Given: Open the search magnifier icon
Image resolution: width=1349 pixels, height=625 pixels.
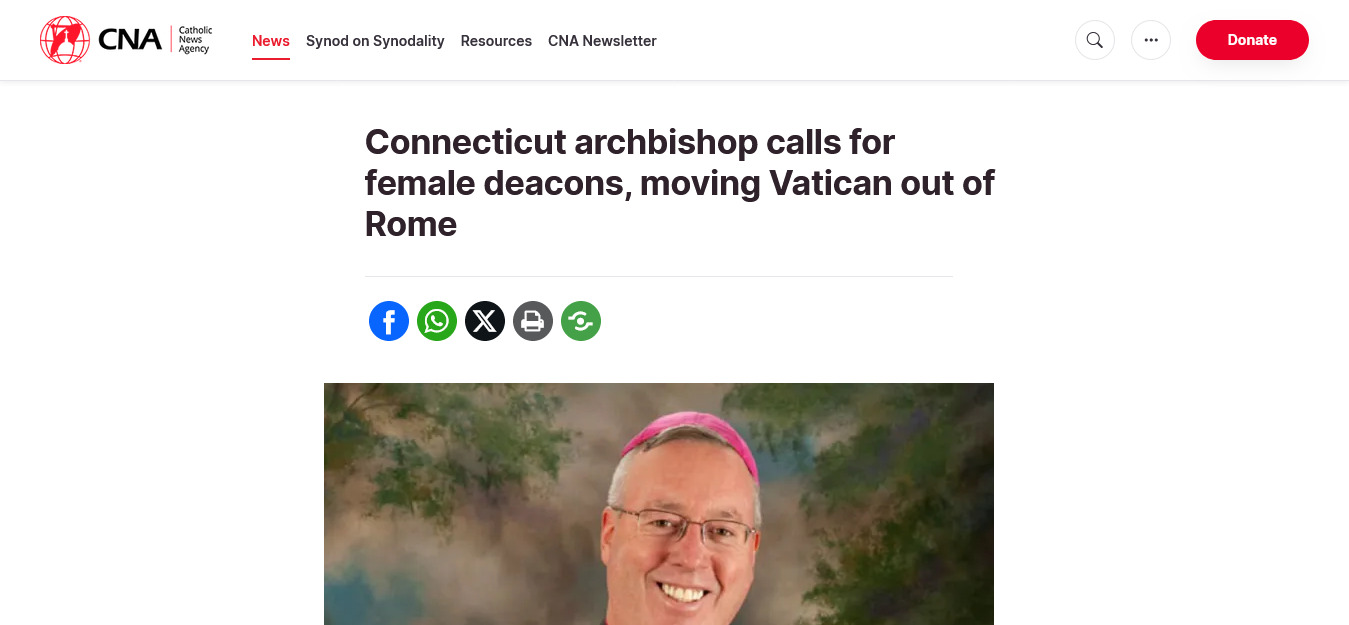Looking at the screenshot, I should pos(1094,40).
